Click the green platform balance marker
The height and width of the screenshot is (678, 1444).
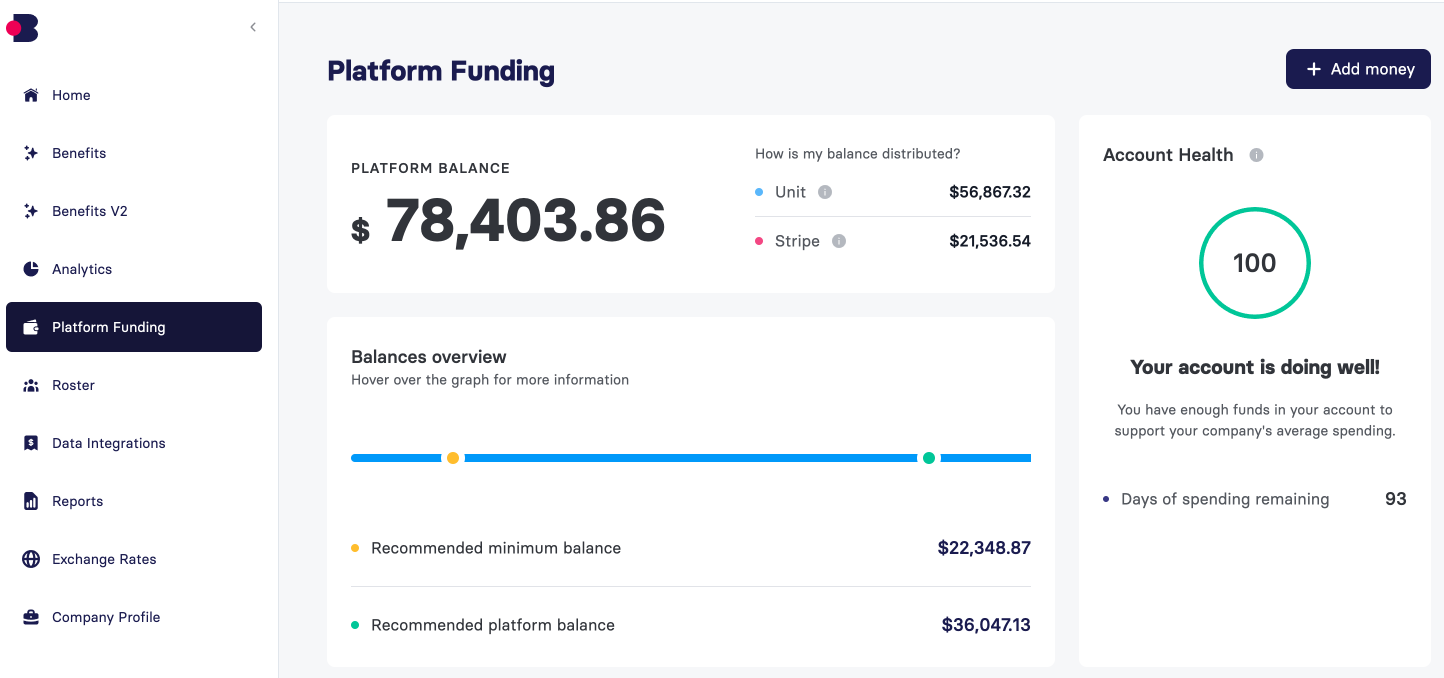coord(929,458)
